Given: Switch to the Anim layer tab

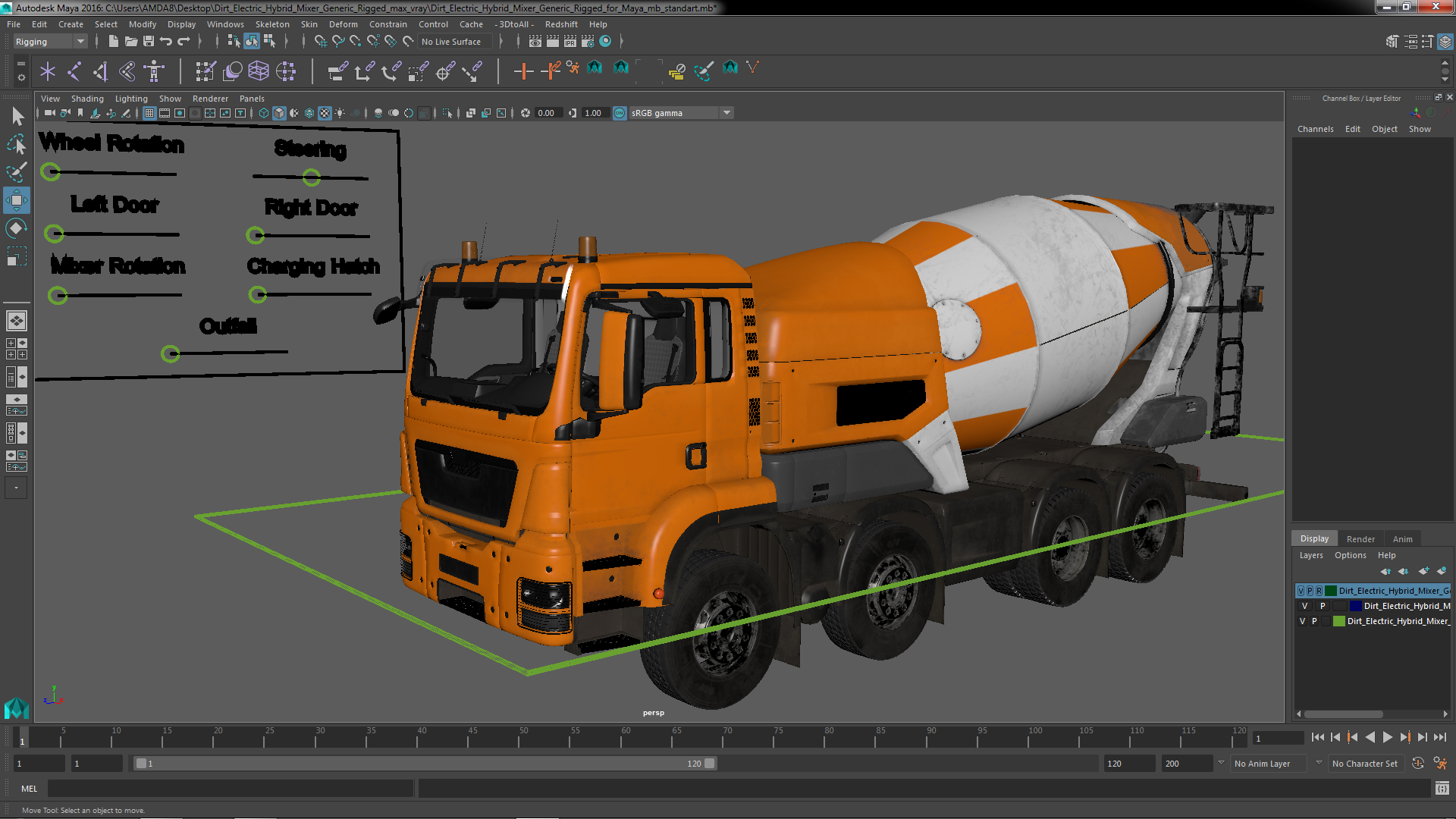Looking at the screenshot, I should point(1402,539).
